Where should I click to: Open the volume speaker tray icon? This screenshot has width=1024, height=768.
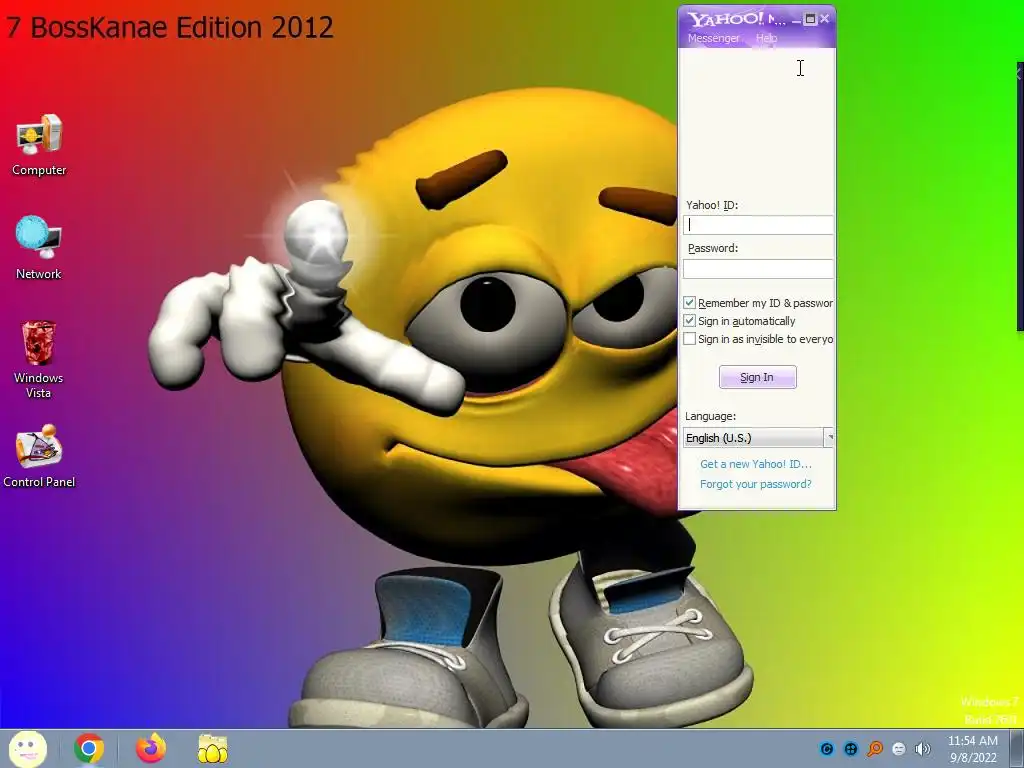[923, 749]
